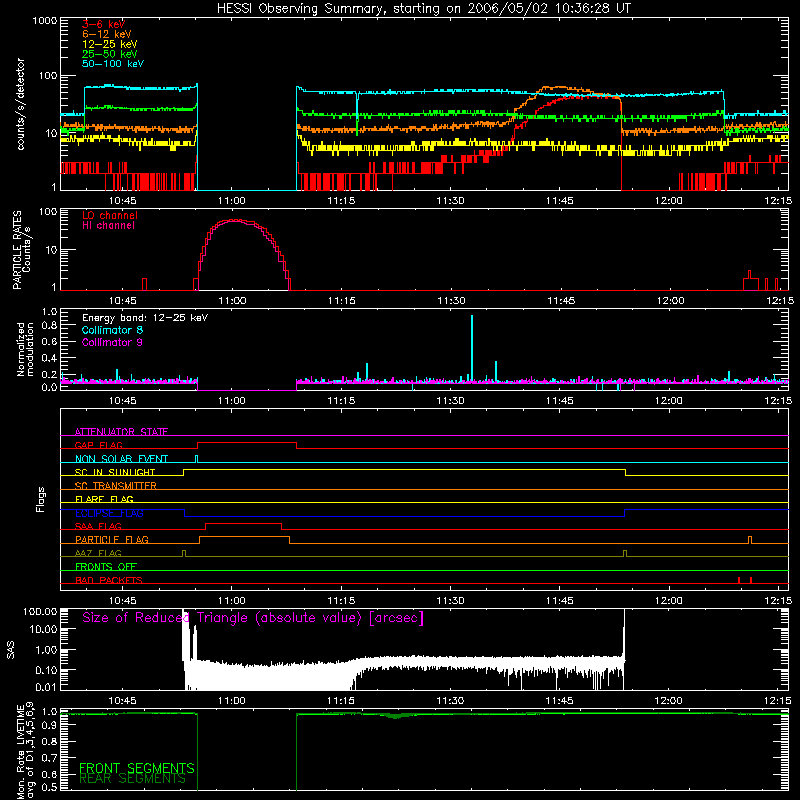The width and height of the screenshot is (800, 800).
Task: Click the 11:30 label under particle rates panel
Action: (451, 301)
